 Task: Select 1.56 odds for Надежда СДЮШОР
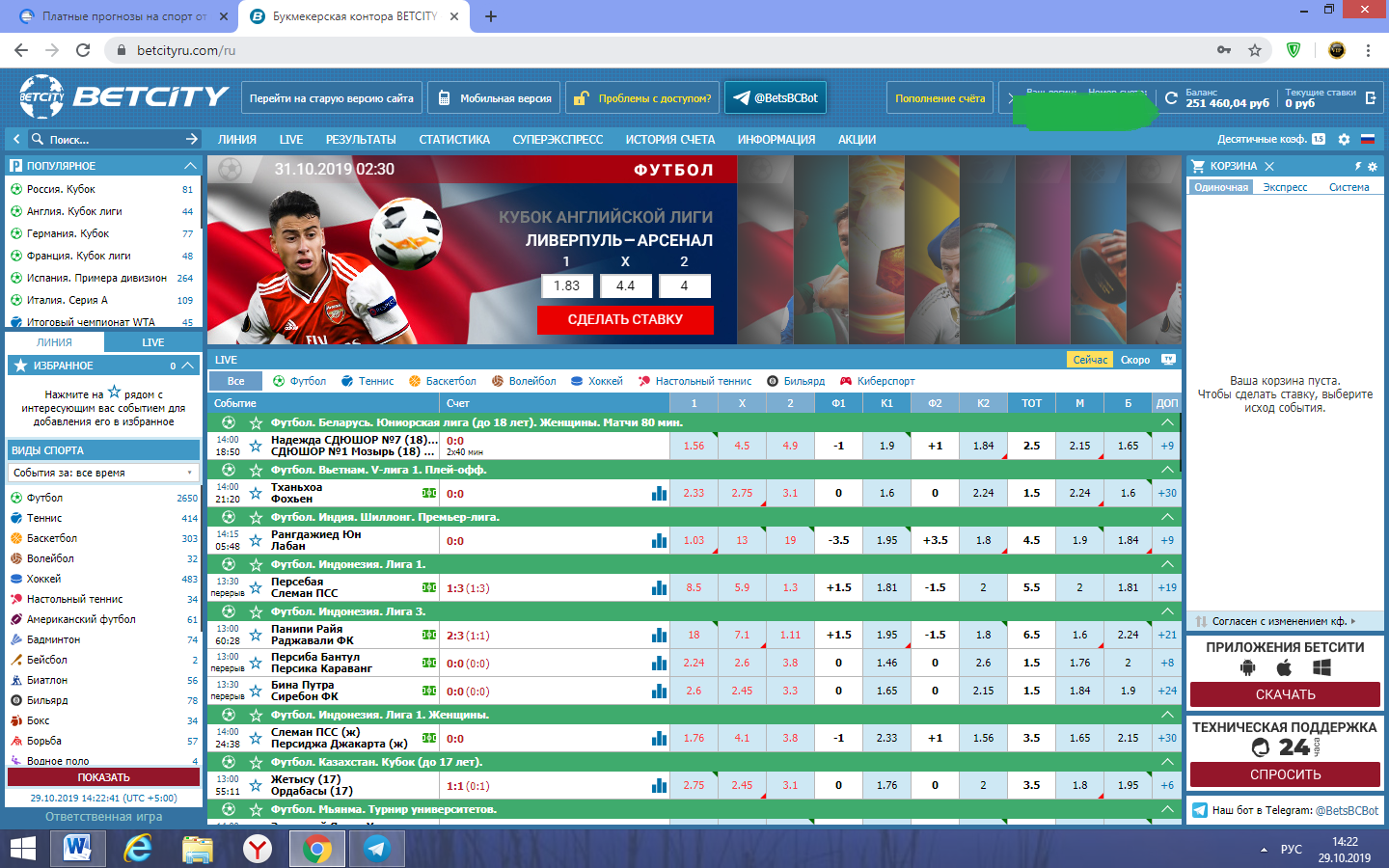tap(694, 446)
